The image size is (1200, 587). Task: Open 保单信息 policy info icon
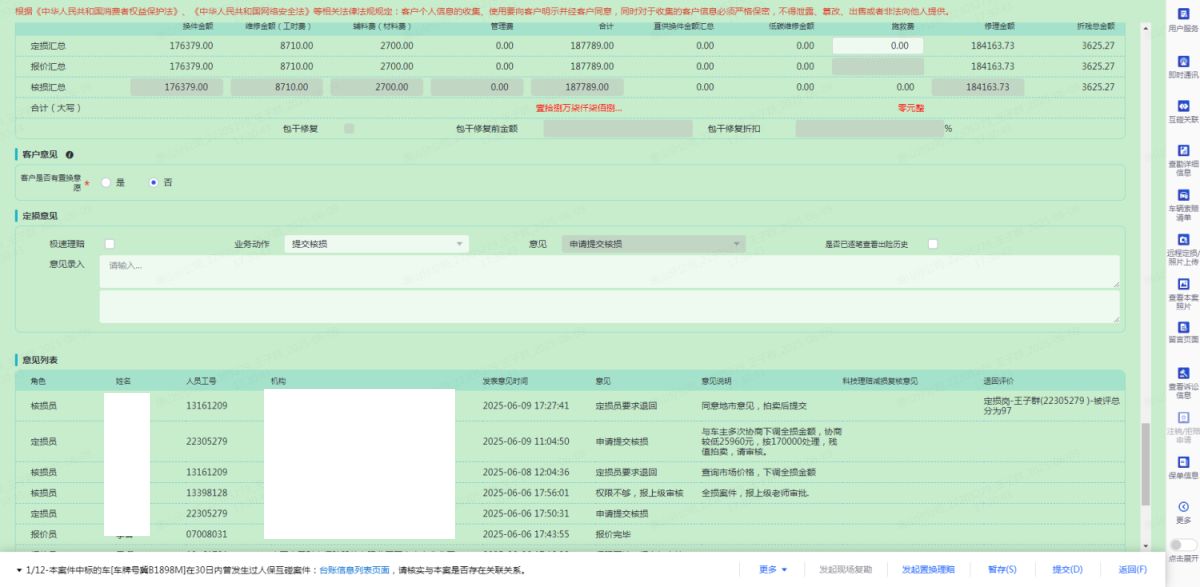[x=1183, y=461]
